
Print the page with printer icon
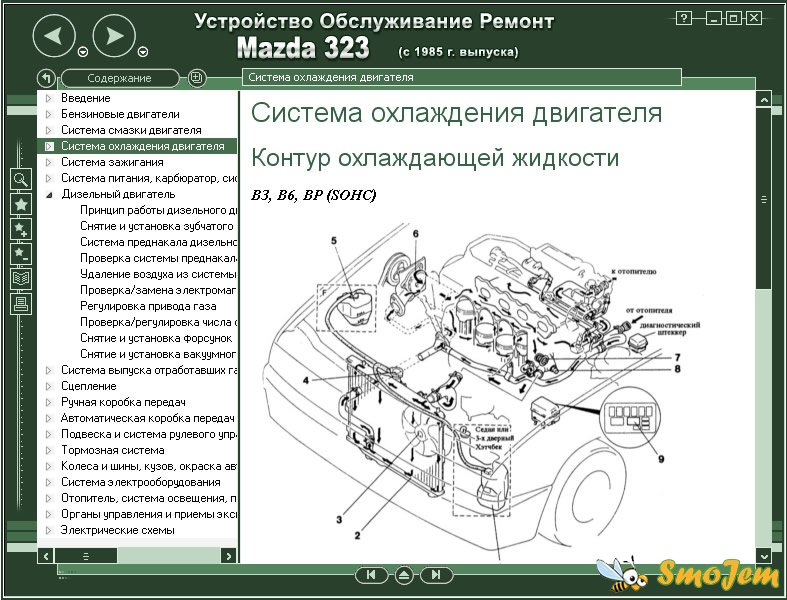21,303
